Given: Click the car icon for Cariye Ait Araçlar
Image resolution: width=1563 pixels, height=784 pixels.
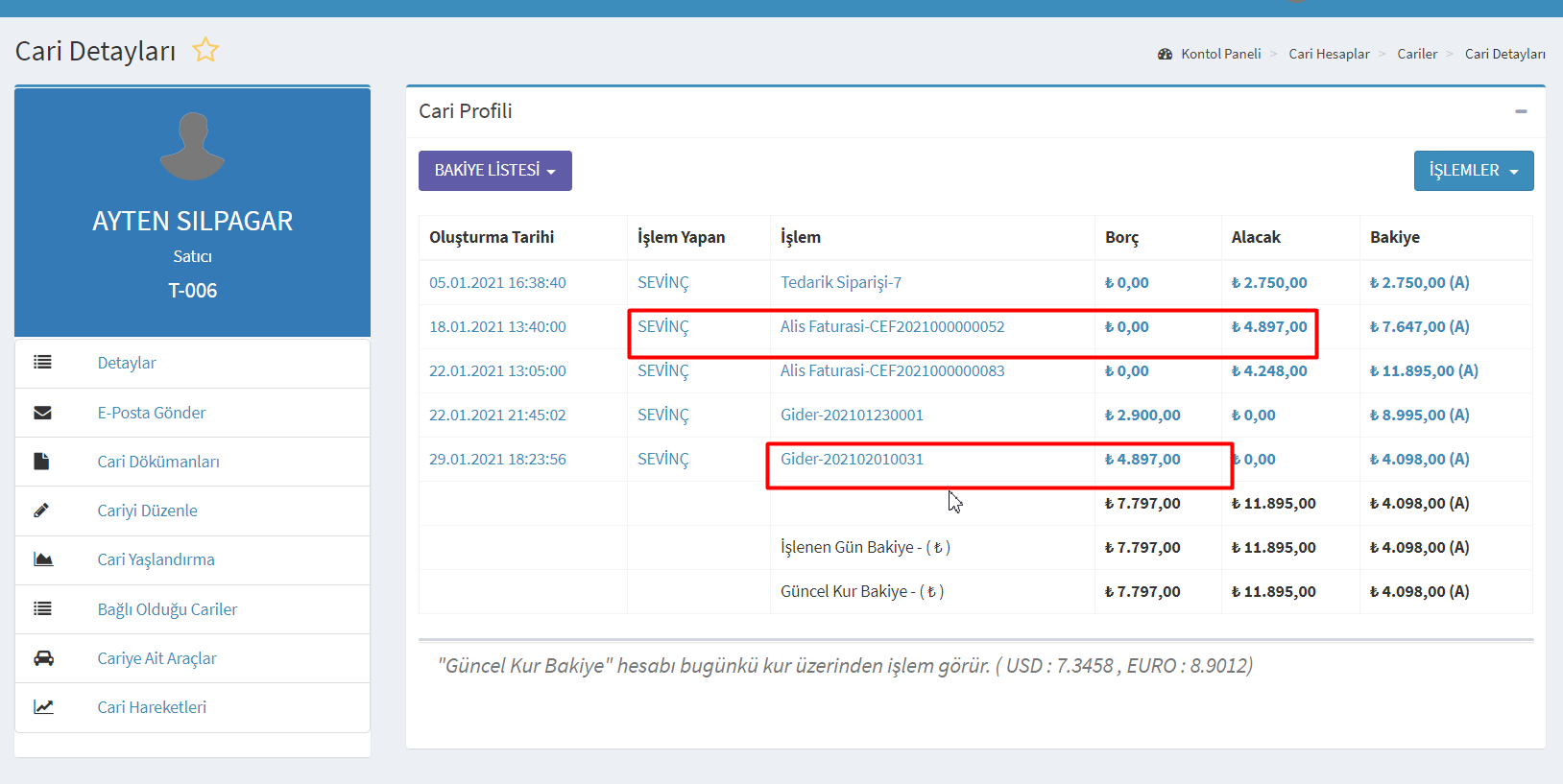Looking at the screenshot, I should pyautogui.click(x=43, y=658).
